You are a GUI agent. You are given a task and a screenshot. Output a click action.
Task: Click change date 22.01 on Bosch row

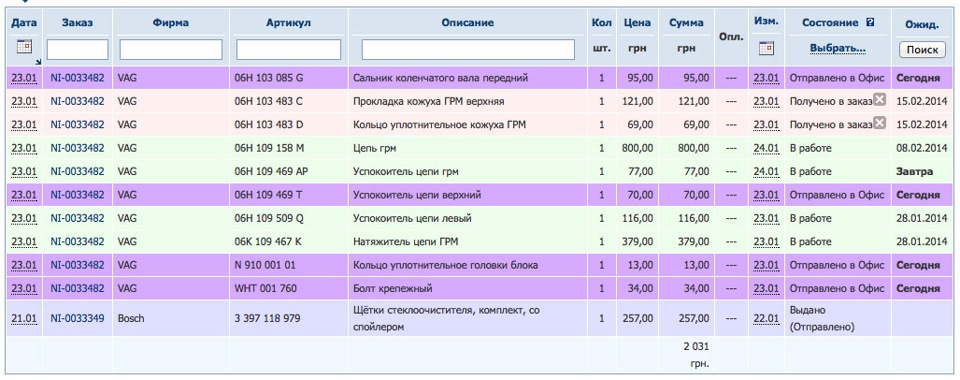pos(766,318)
